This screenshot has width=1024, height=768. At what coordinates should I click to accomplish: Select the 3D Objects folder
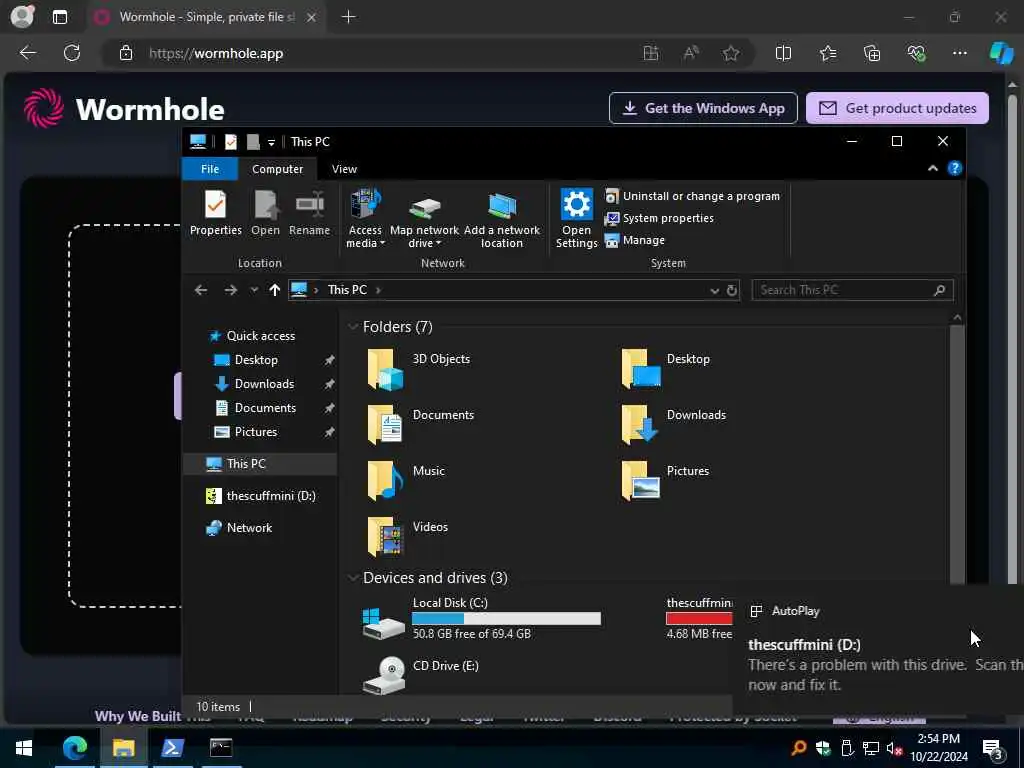pos(419,369)
